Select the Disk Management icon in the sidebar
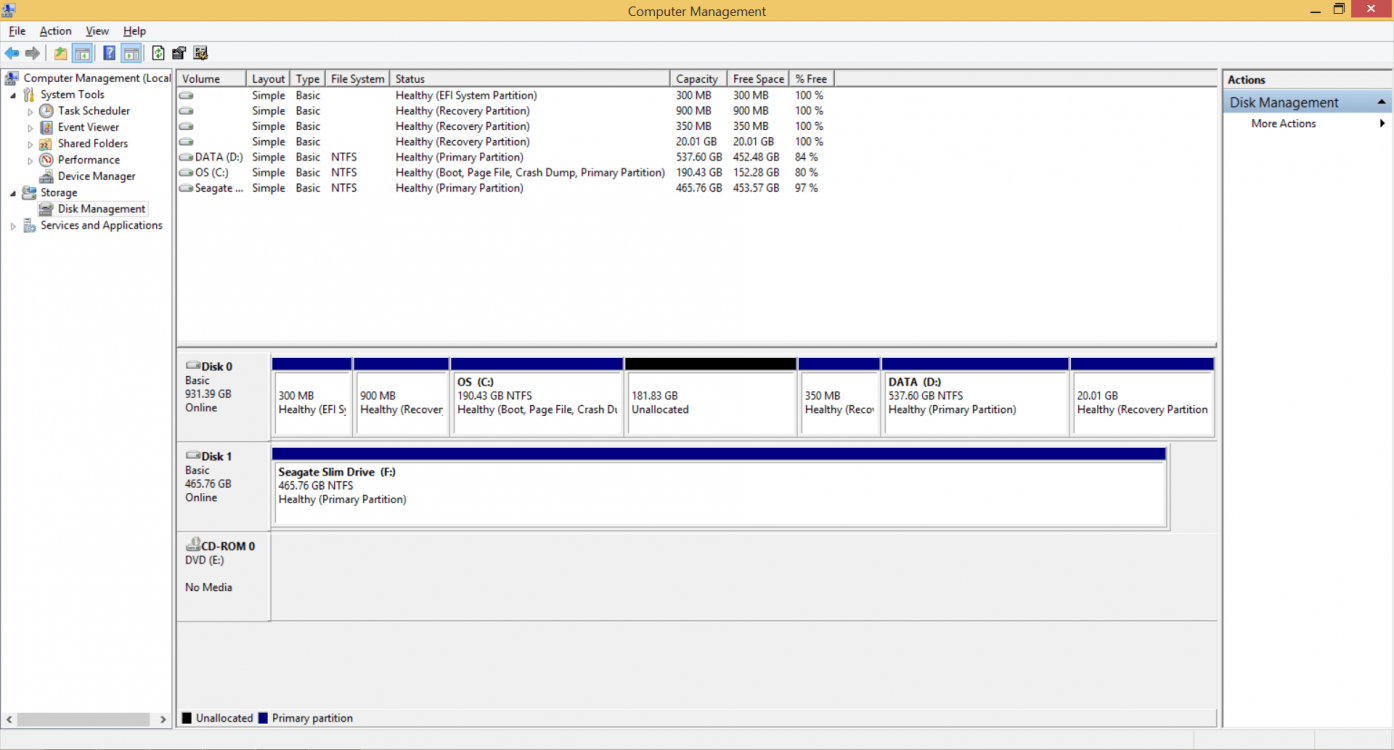 coord(45,208)
